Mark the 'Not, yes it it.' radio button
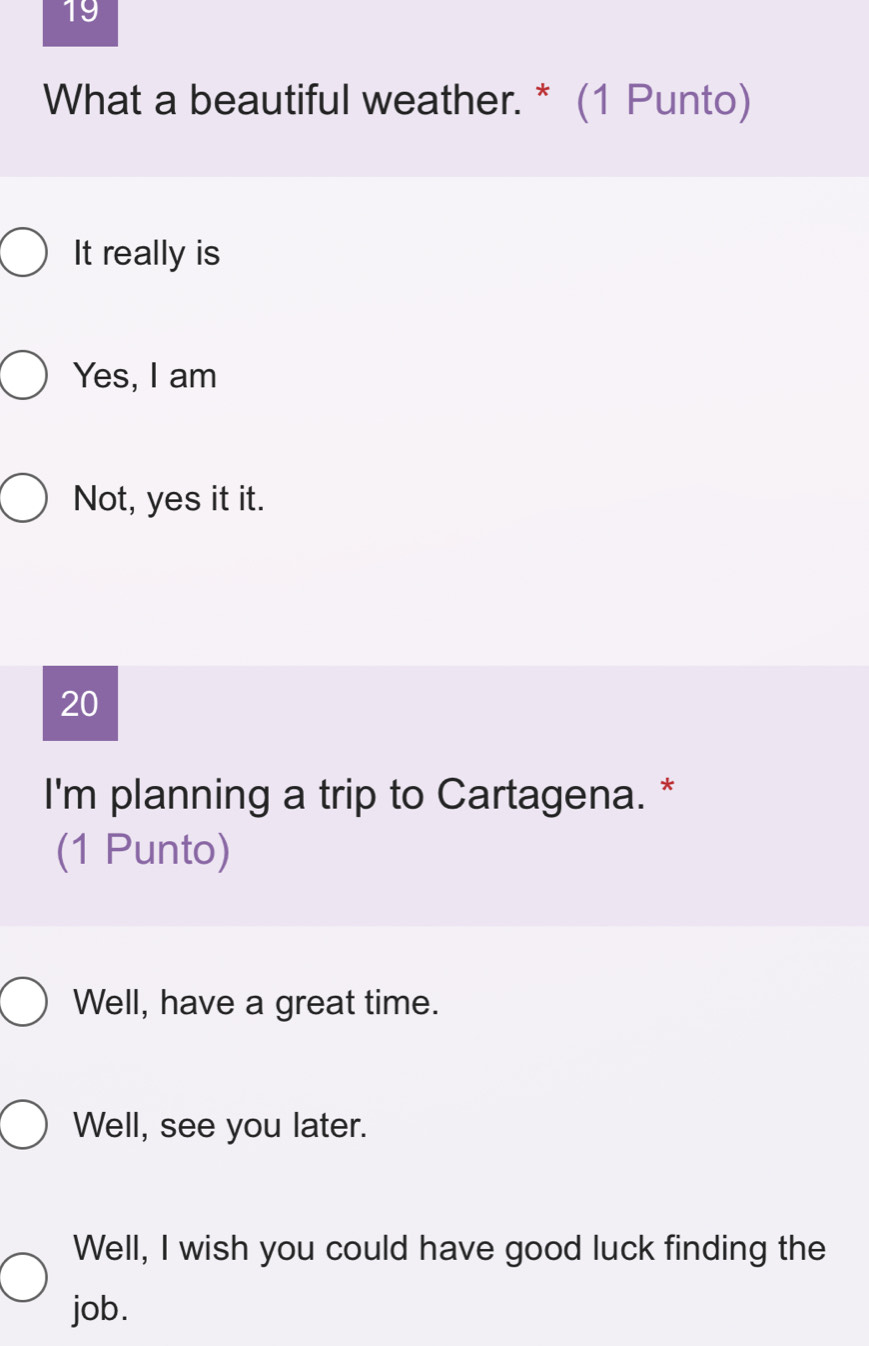The height and width of the screenshot is (1346, 869). (x=23, y=498)
